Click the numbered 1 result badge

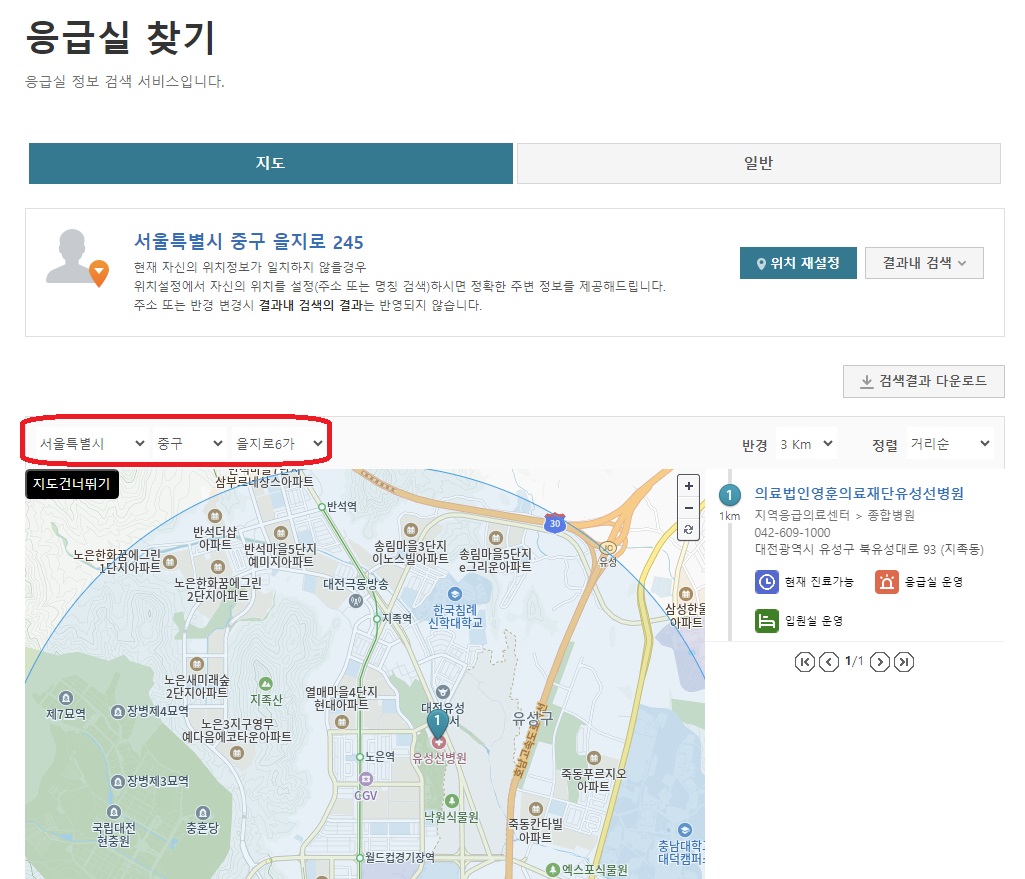pyautogui.click(x=730, y=495)
